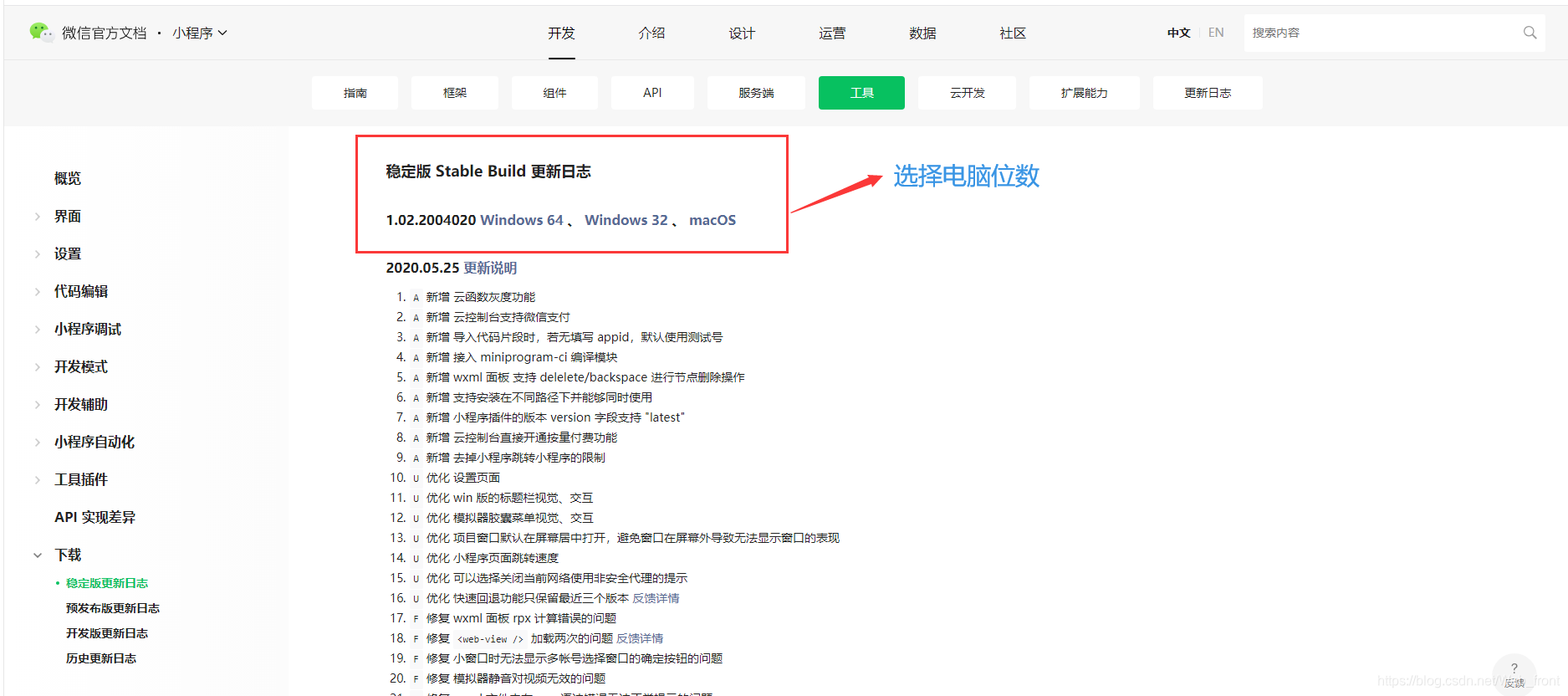
Task: Click changelog item 优化 小程序页面跳转速度
Action: pos(493,558)
